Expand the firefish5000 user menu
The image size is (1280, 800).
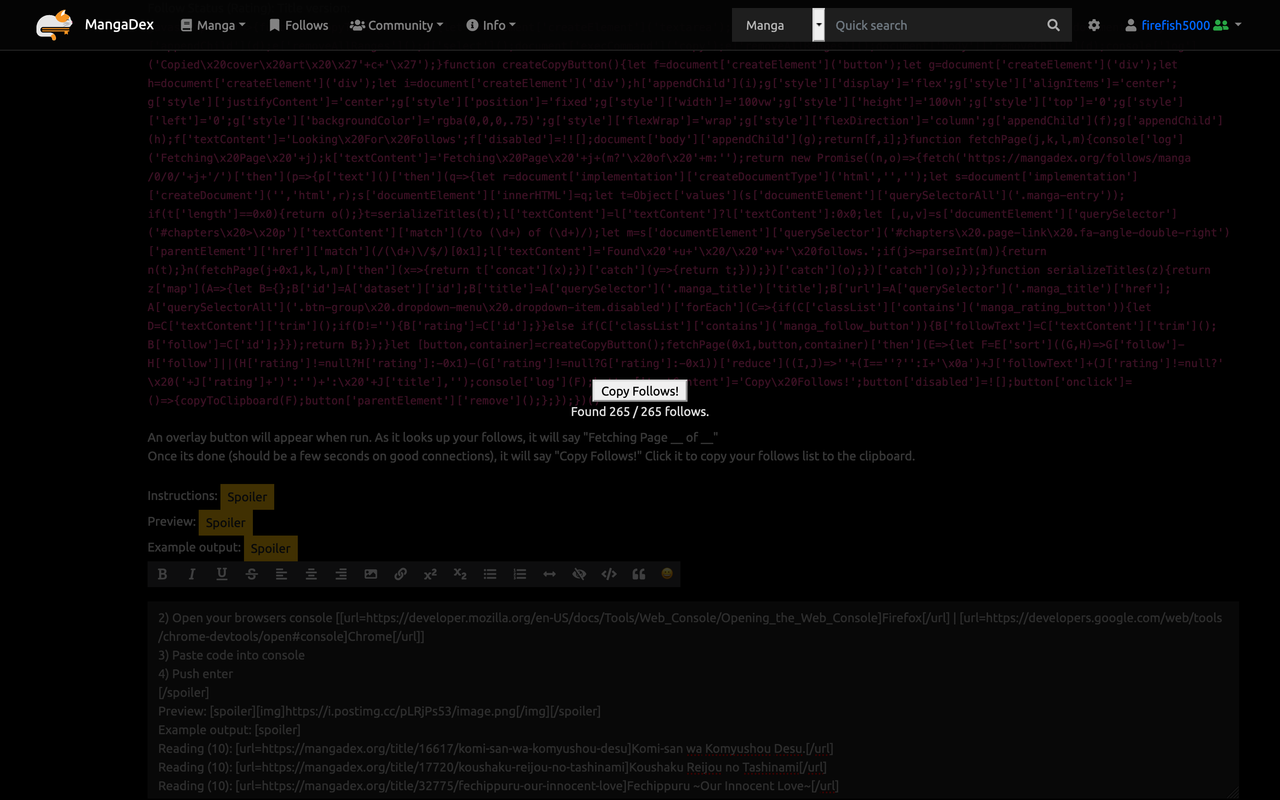1183,25
